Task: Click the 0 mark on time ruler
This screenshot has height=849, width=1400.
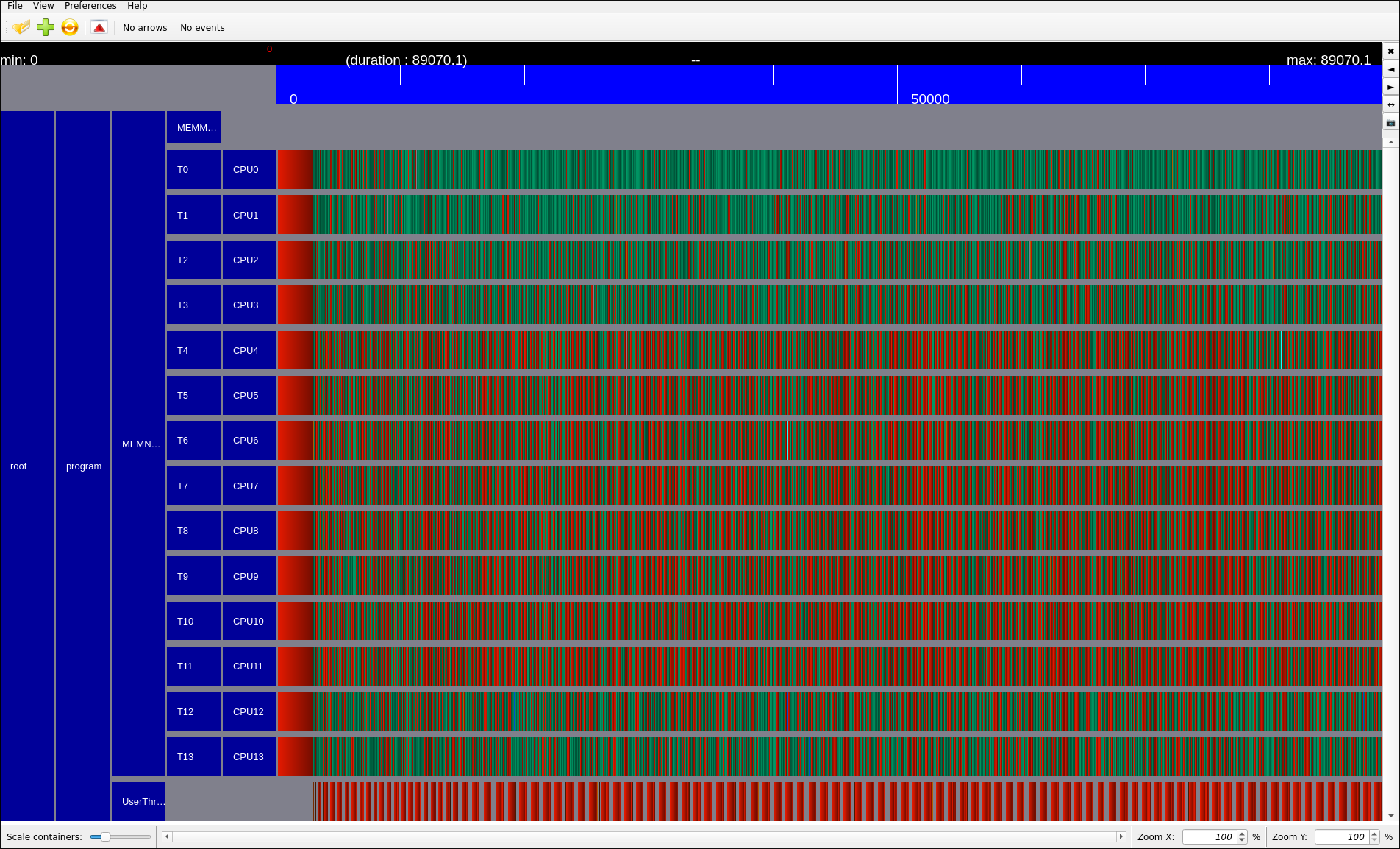Action: click(293, 99)
